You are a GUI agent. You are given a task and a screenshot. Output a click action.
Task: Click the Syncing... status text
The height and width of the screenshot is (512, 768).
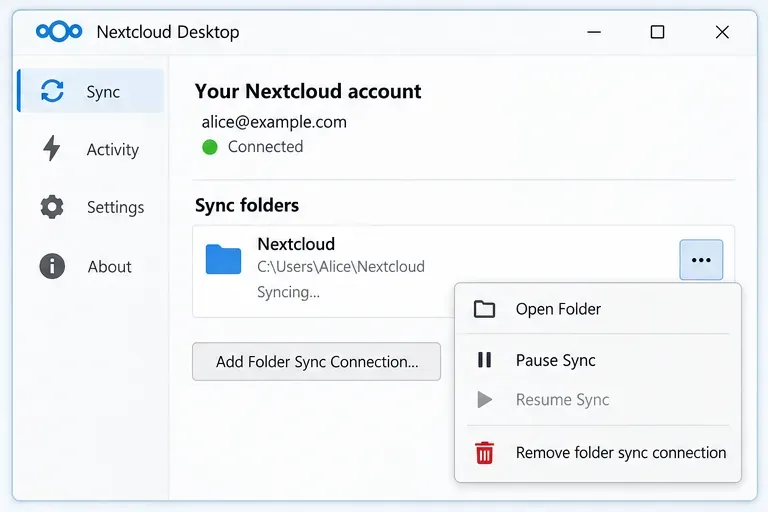[x=288, y=292]
